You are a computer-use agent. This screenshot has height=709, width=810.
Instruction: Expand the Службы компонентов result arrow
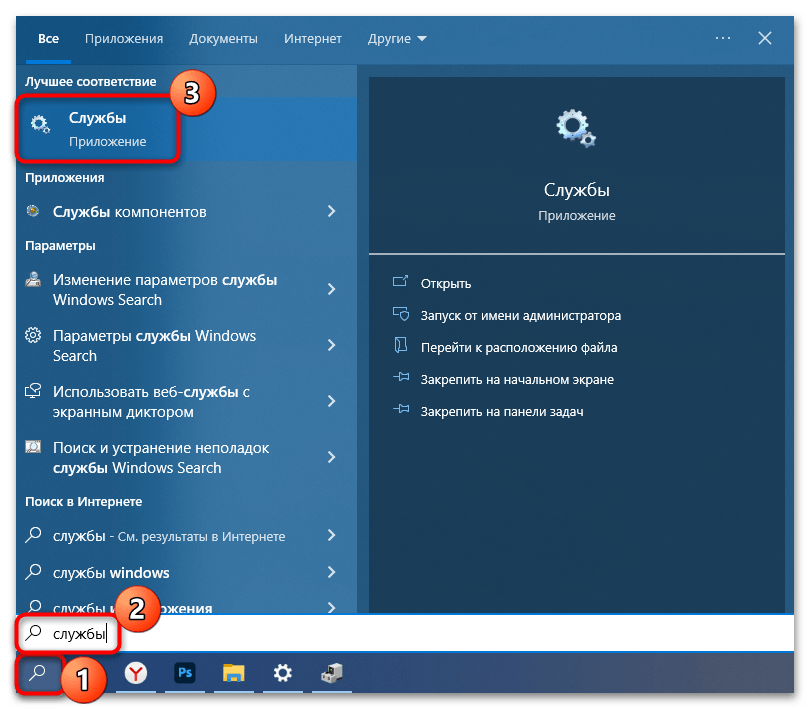[331, 212]
